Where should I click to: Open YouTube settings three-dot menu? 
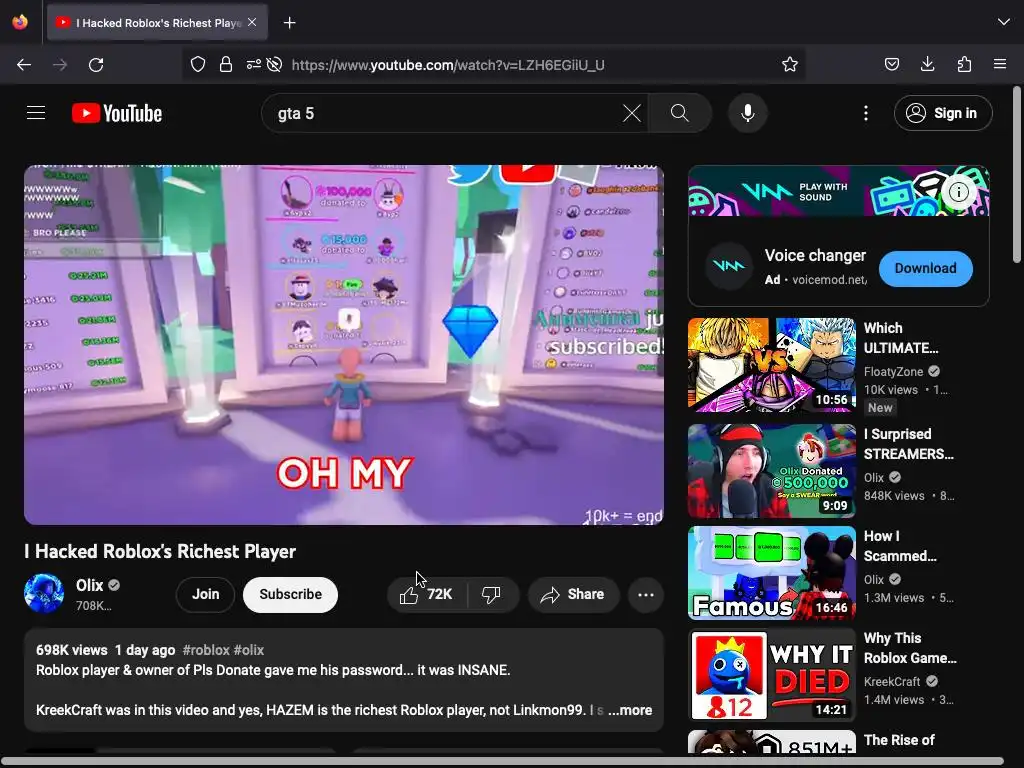[x=866, y=113]
